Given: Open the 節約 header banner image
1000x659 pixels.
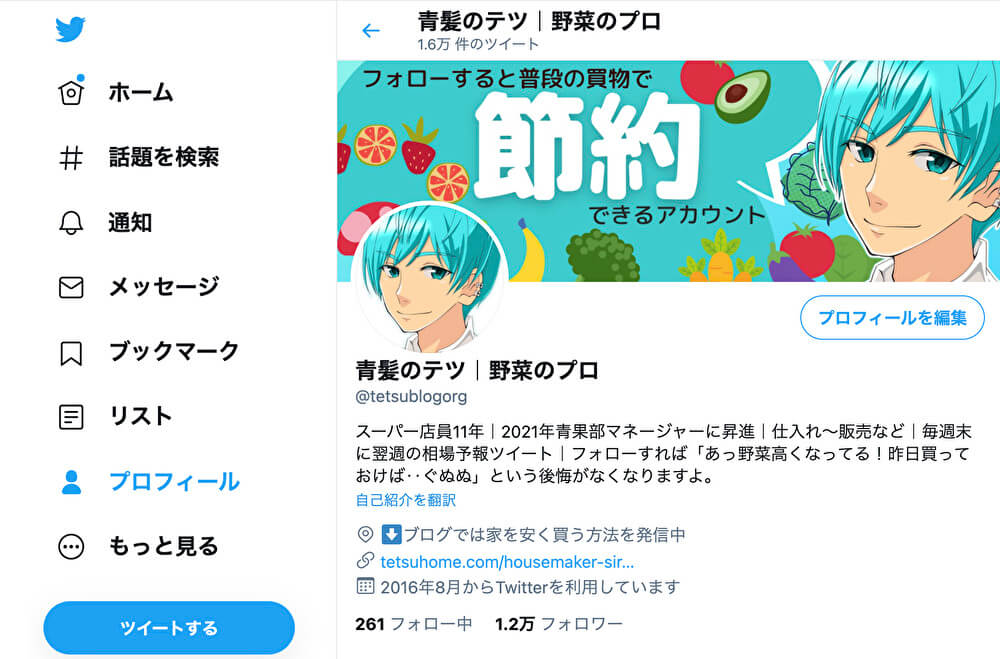Looking at the screenshot, I should pyautogui.click(x=668, y=171).
